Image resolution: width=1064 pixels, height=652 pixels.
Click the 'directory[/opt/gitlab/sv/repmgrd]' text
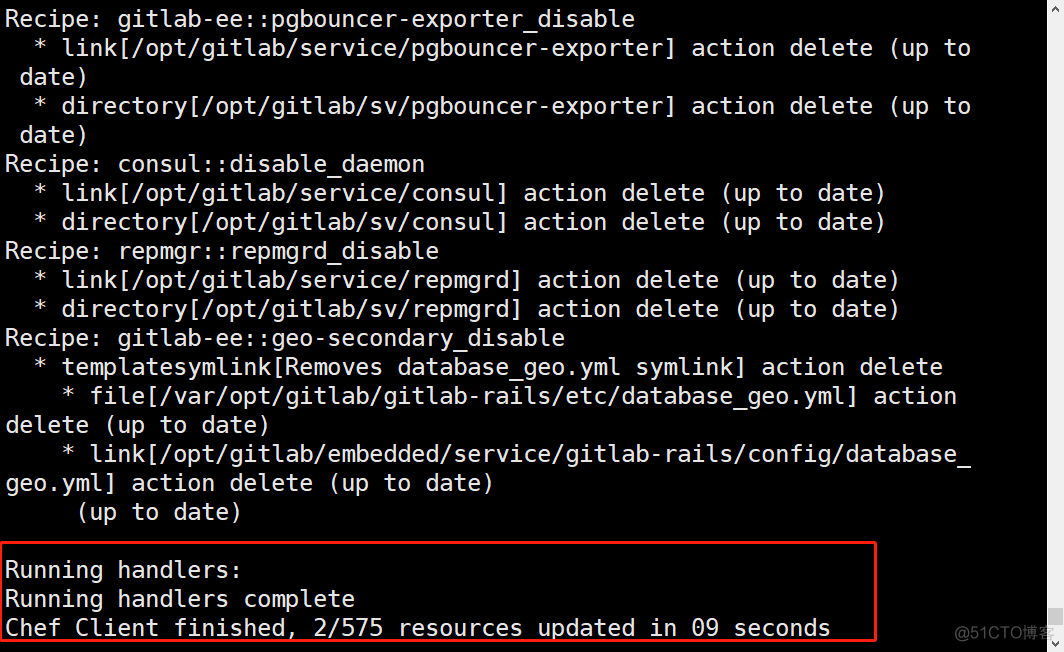coord(292,309)
